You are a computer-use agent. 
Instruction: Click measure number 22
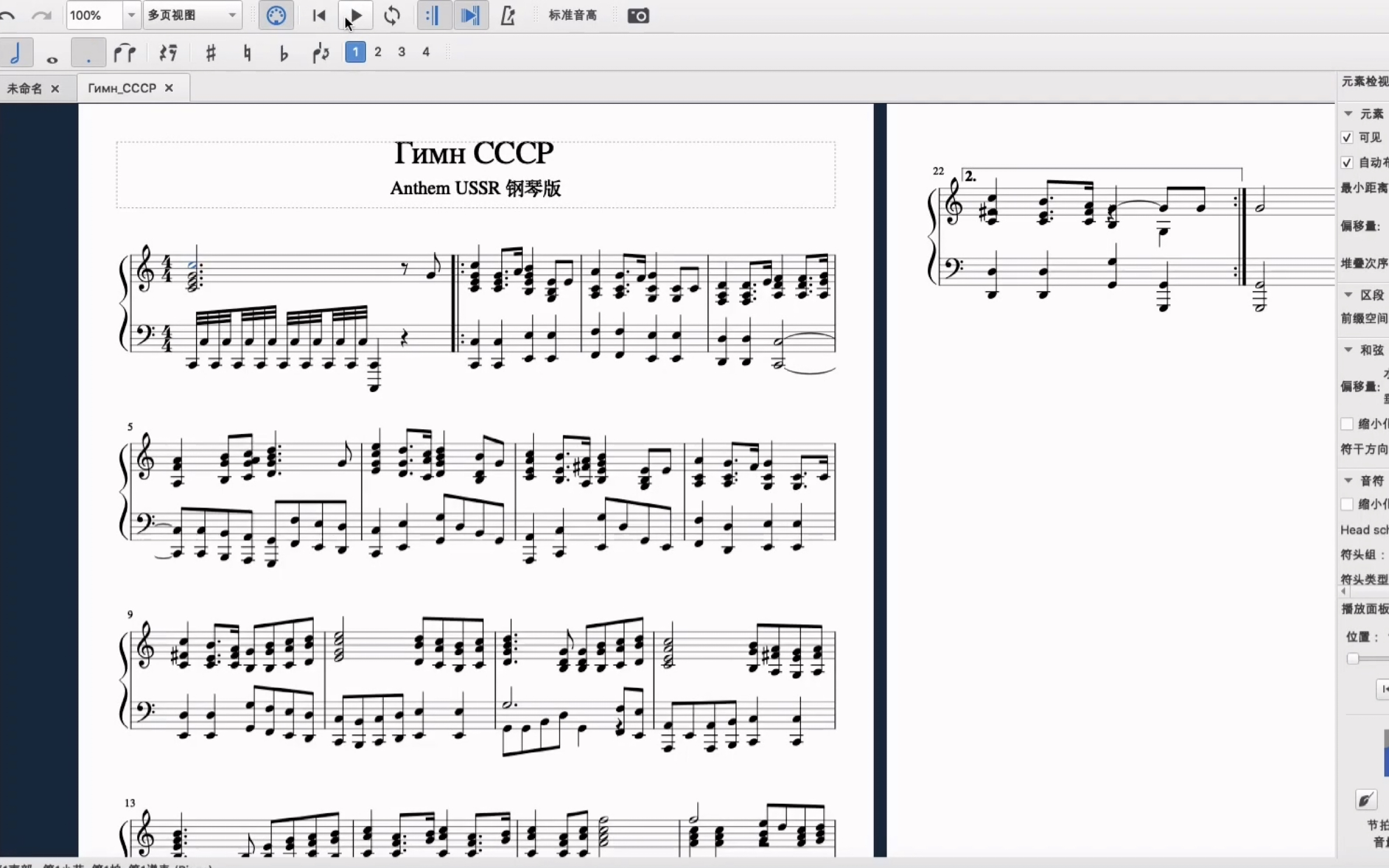tap(938, 171)
